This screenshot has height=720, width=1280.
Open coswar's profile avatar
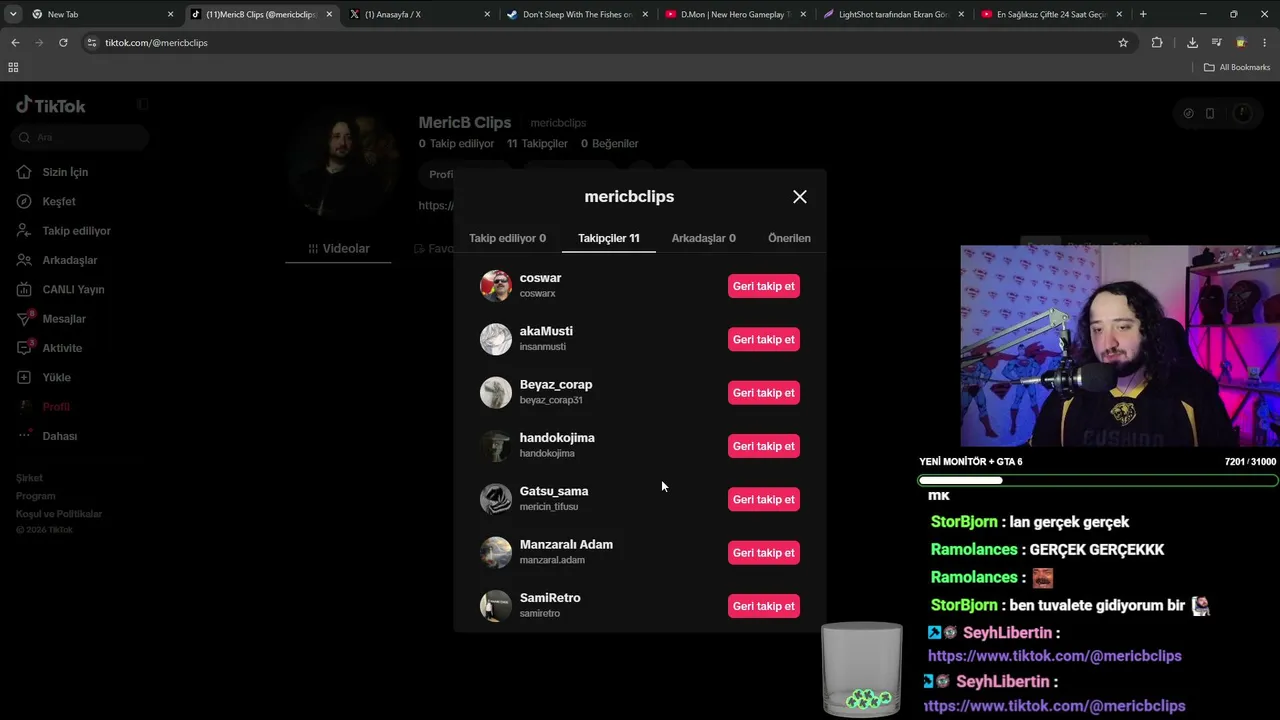(496, 286)
